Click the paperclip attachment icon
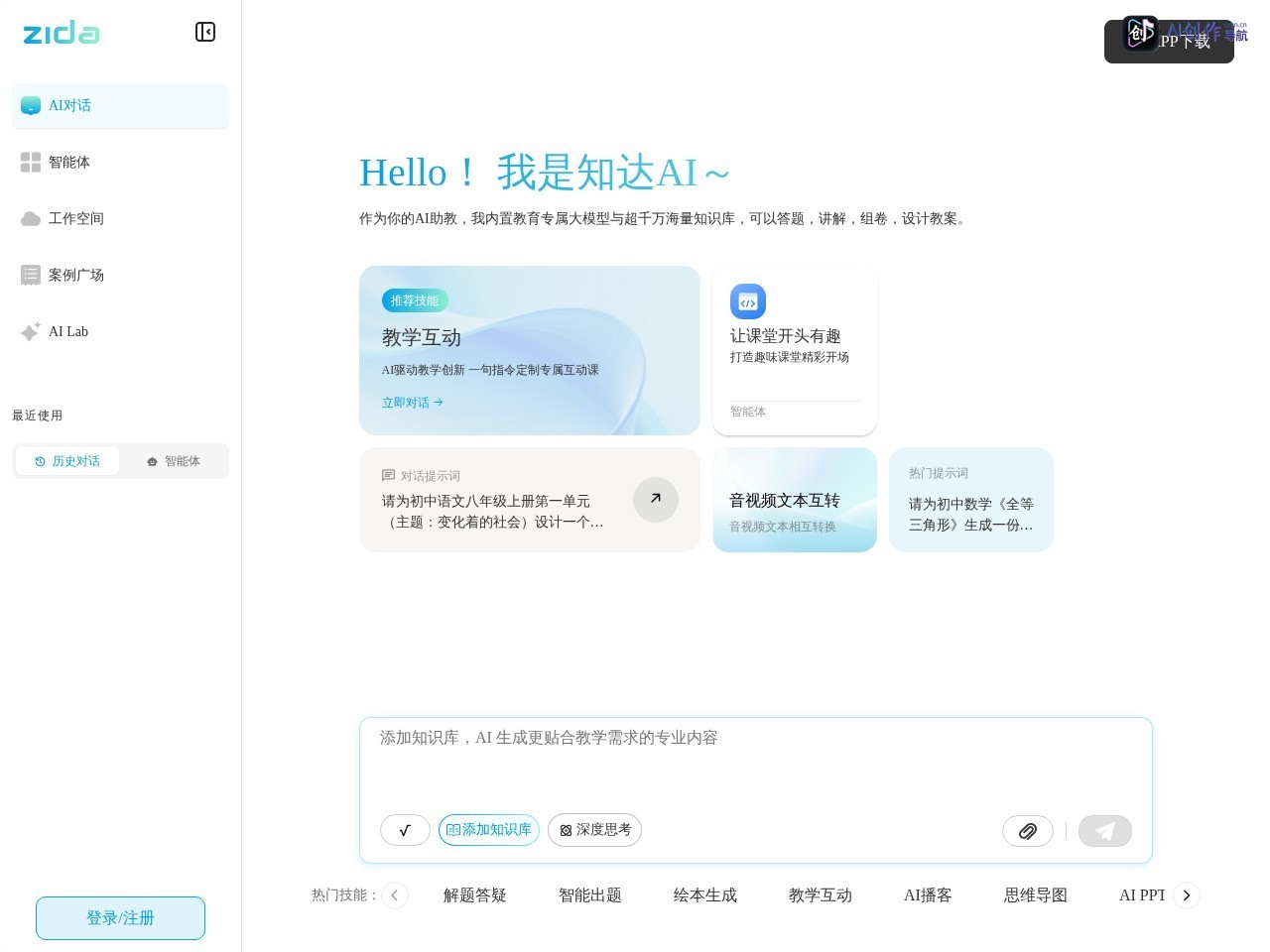 [x=1028, y=831]
